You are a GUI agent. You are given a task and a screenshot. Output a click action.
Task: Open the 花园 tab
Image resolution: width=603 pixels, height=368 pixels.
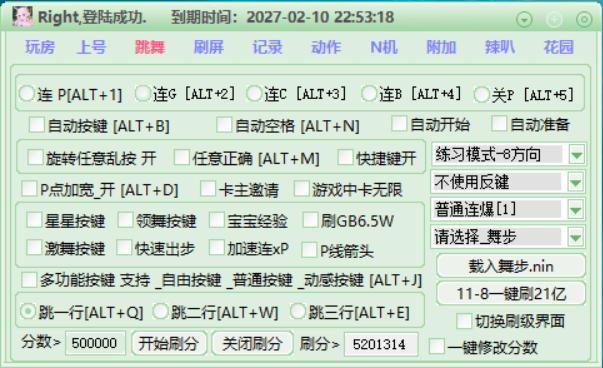(558, 47)
